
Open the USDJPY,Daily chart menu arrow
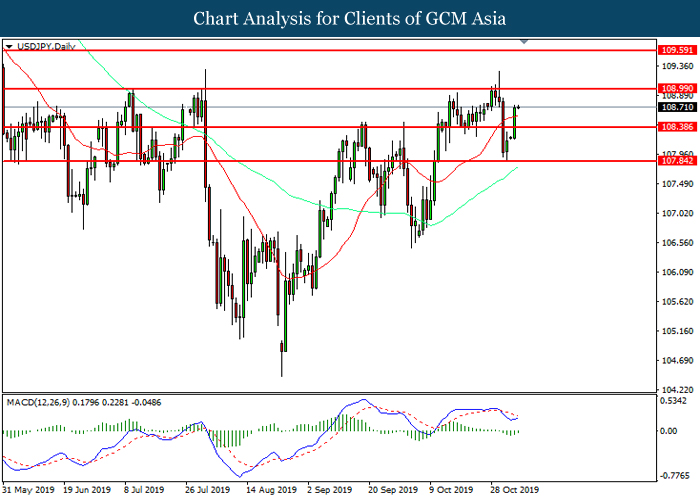pyautogui.click(x=9, y=46)
